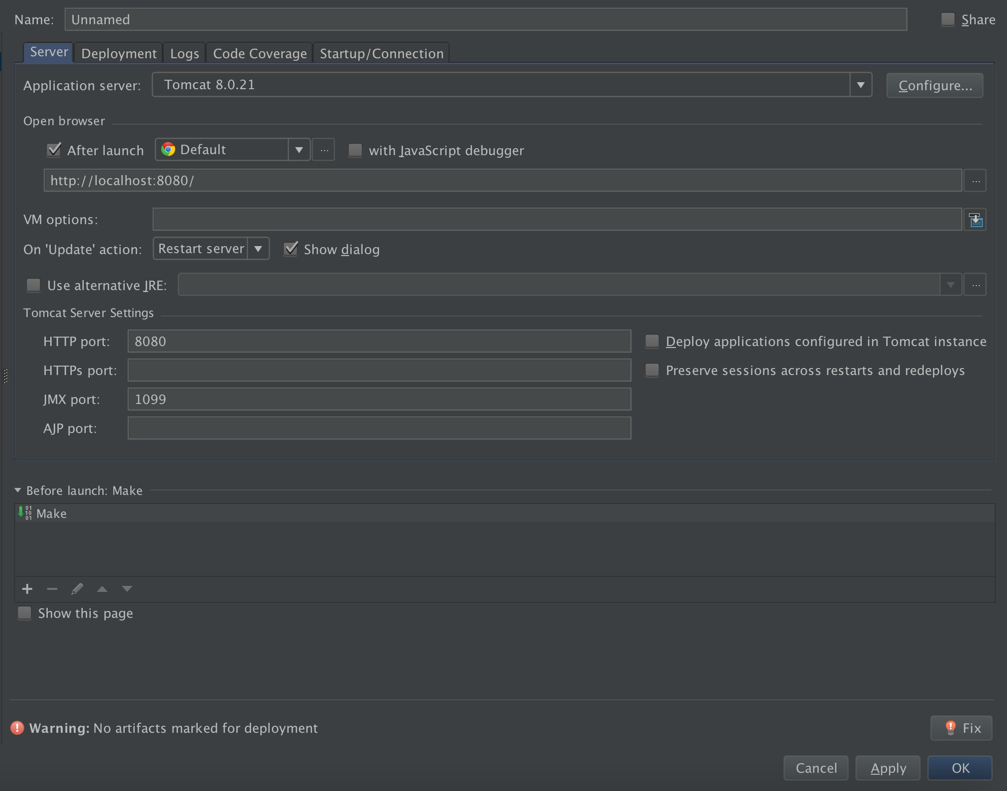Screen dimensions: 1007x791
Task: Uncheck Show dialog for Update action
Action: (x=290, y=249)
